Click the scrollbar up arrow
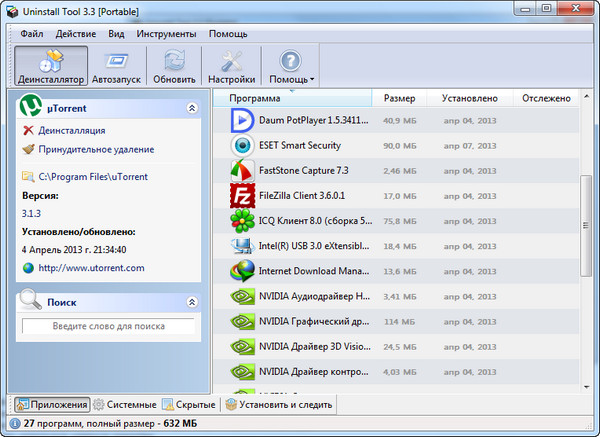Screen dimensions: 600x437 pos(587,96)
